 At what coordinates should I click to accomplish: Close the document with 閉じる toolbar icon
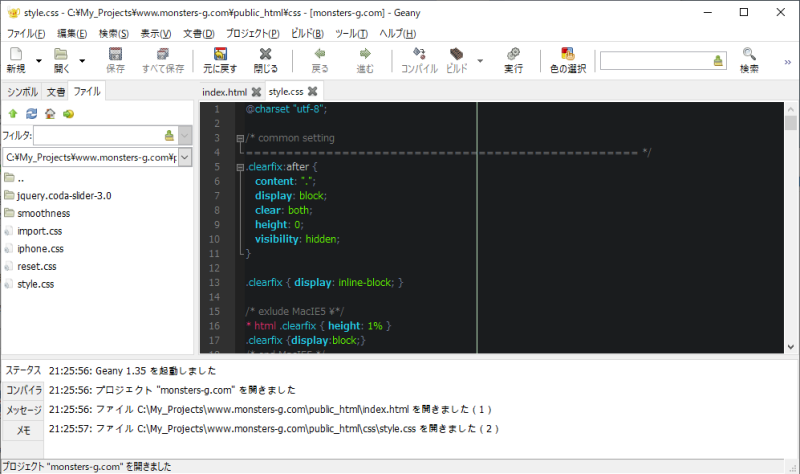click(x=265, y=60)
